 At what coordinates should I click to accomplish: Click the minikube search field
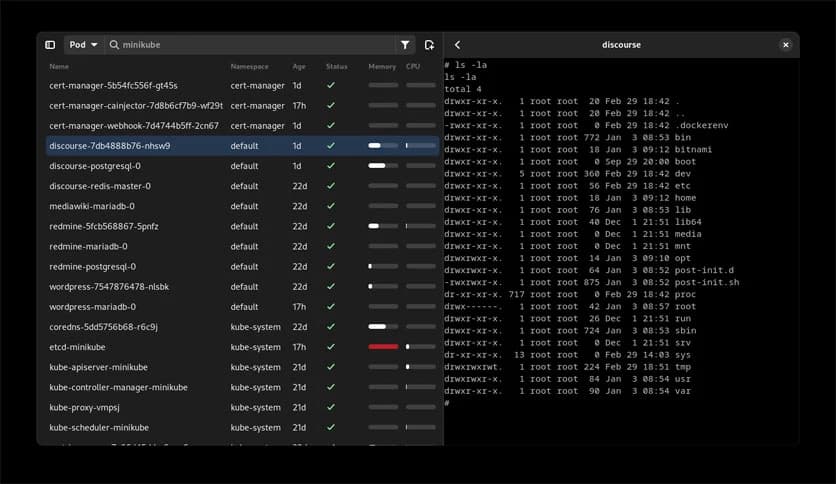[250, 45]
